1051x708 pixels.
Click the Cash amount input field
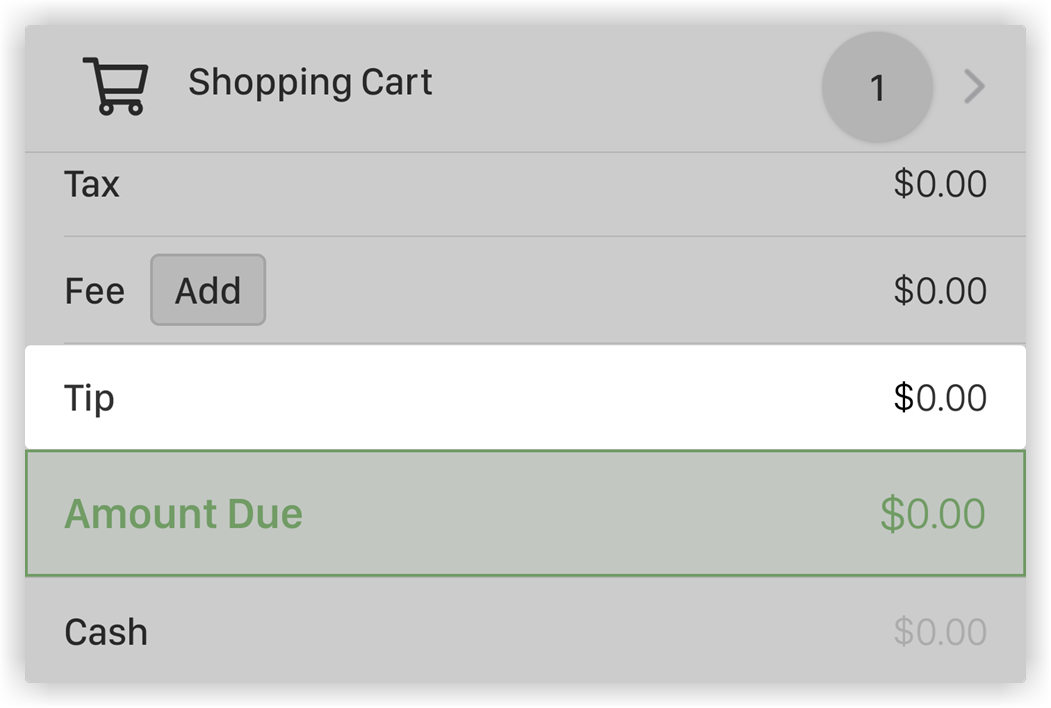tap(941, 631)
